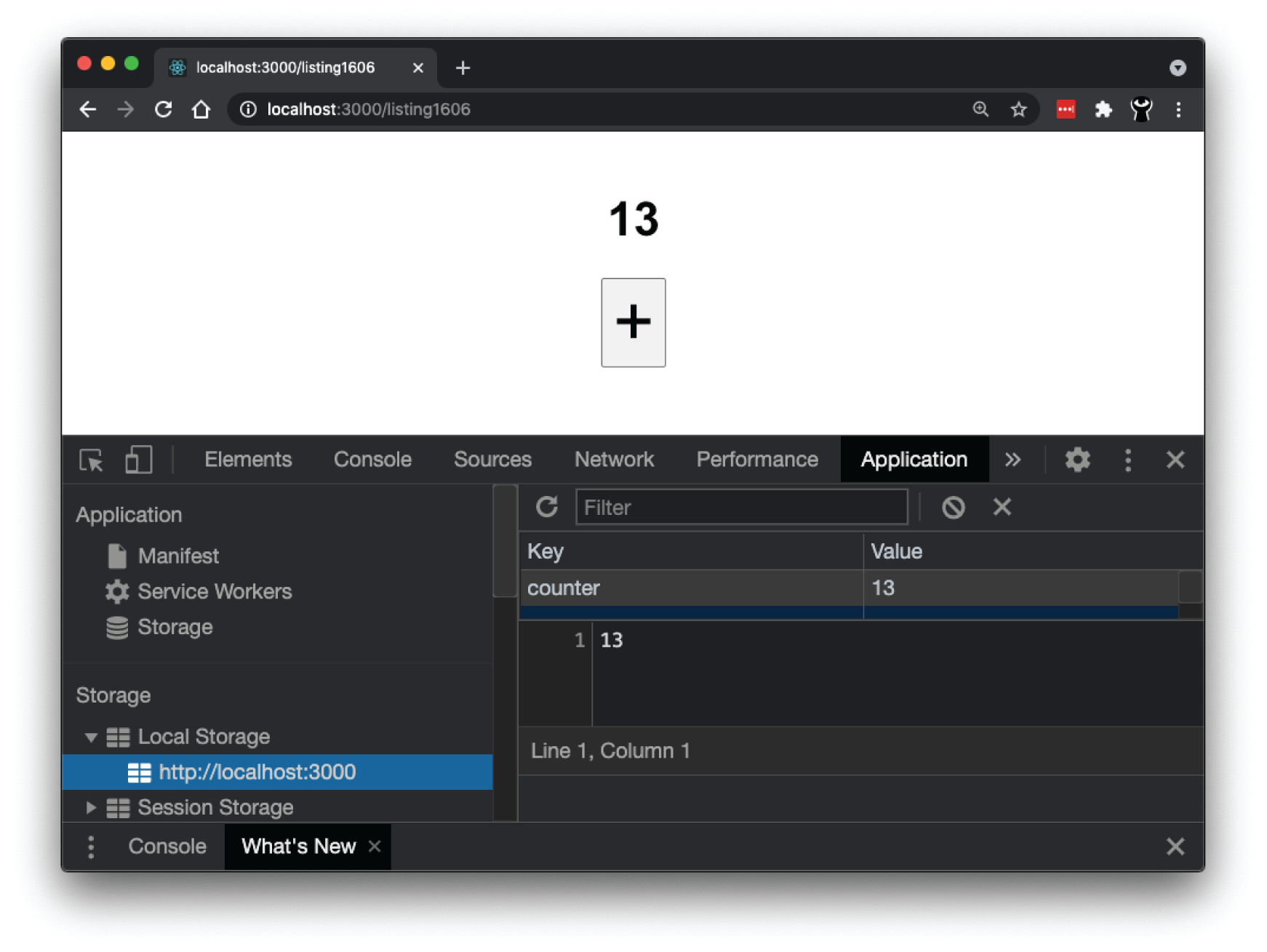Open the Manifest panel
Viewport: 1267px width, 952px height.
click(179, 556)
